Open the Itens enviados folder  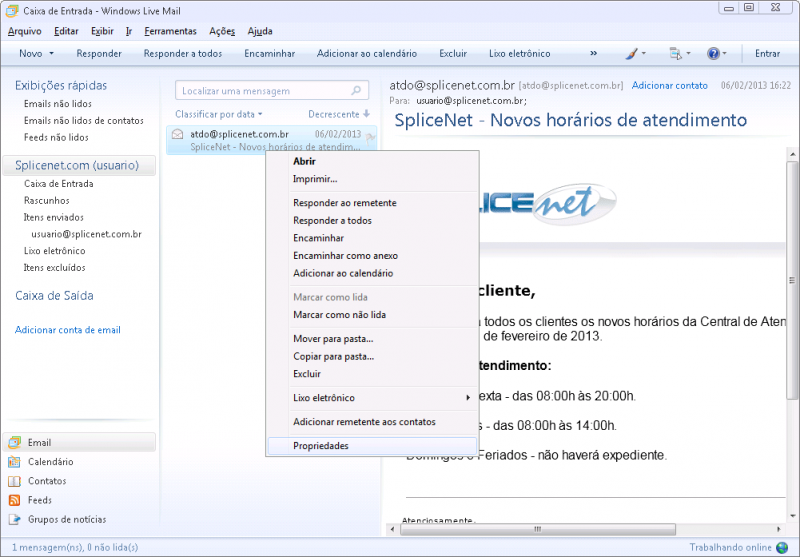54,217
